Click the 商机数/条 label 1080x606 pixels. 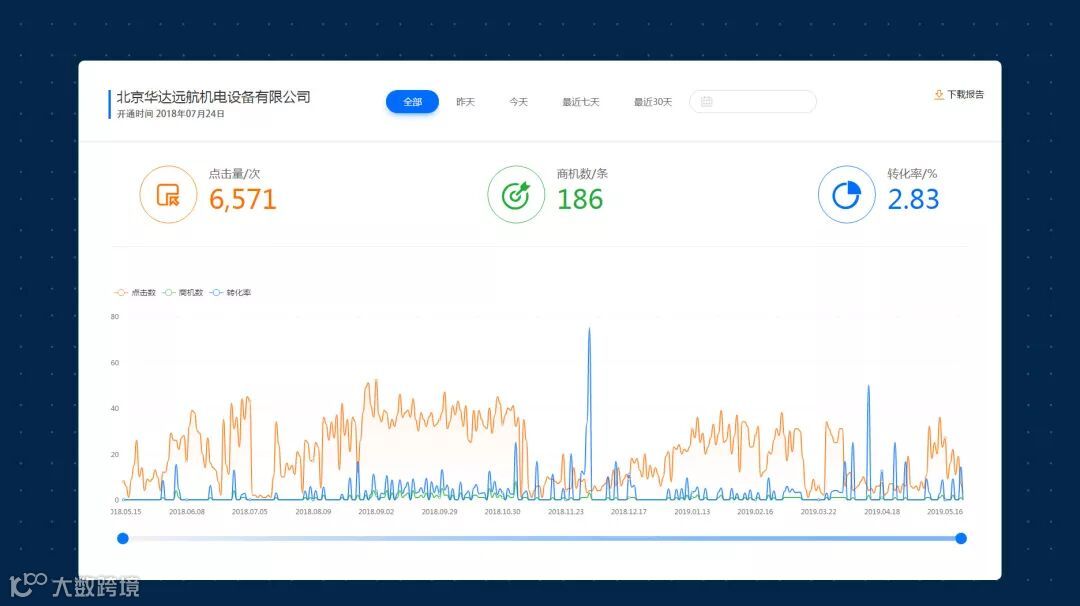(582, 174)
